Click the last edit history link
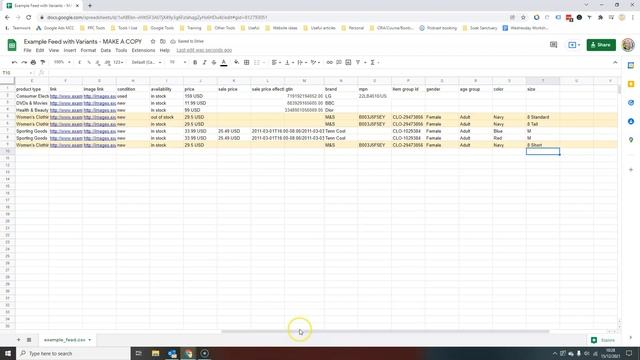 (204, 50)
